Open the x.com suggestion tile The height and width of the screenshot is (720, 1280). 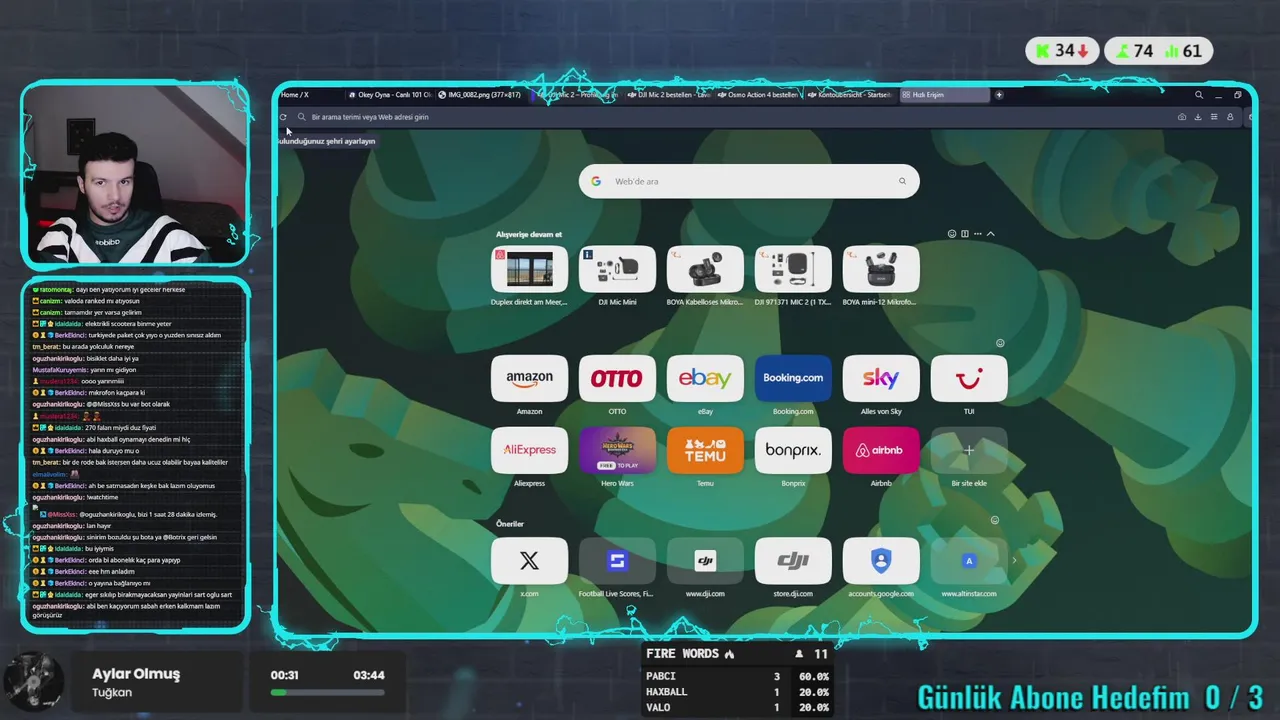pos(529,561)
